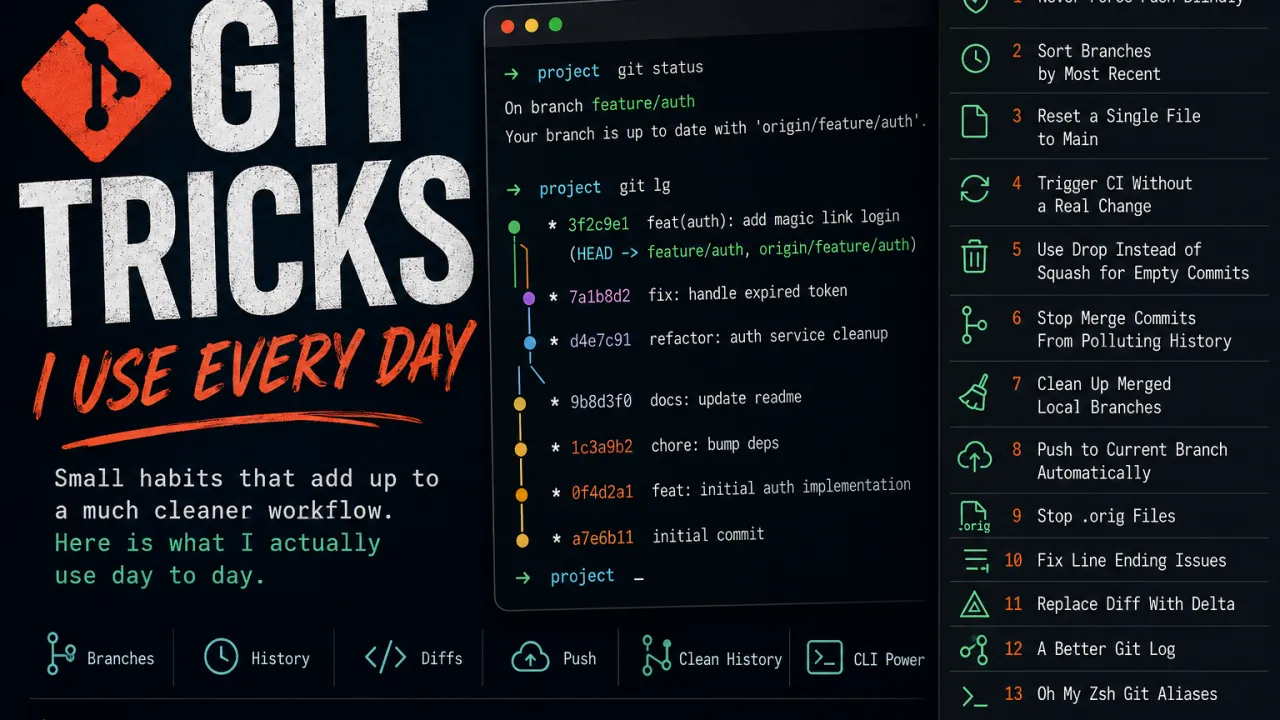The image size is (1280, 720).
Task: Click the clock icon next to History label
Action: click(221, 657)
